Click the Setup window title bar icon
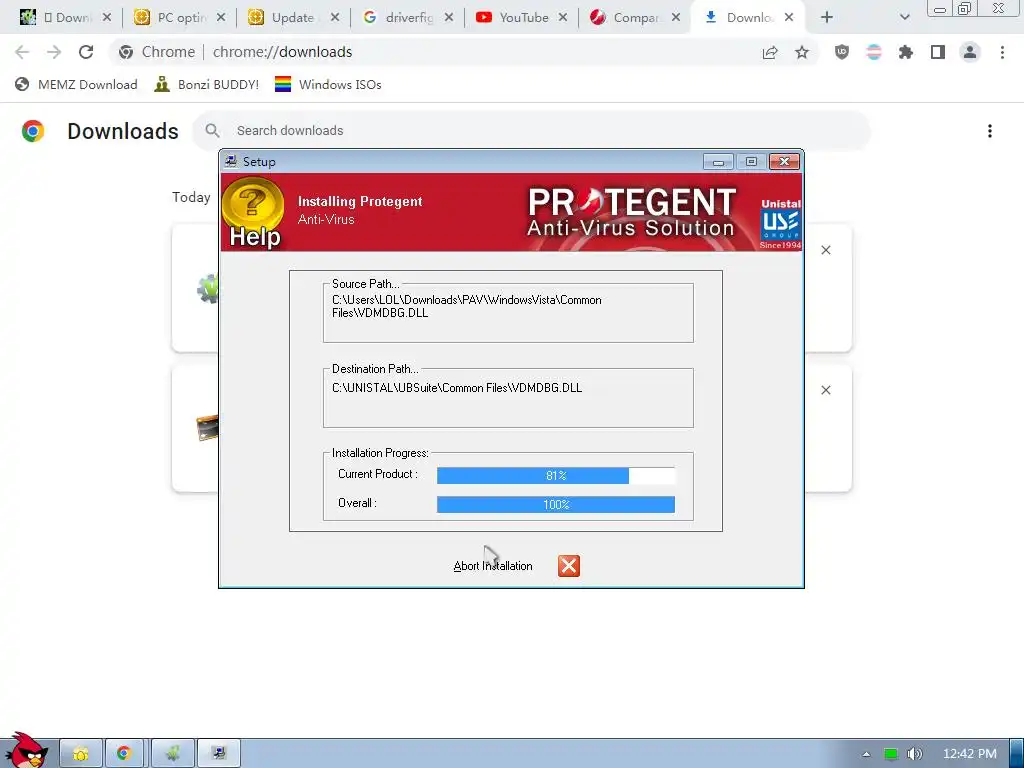 [231, 161]
